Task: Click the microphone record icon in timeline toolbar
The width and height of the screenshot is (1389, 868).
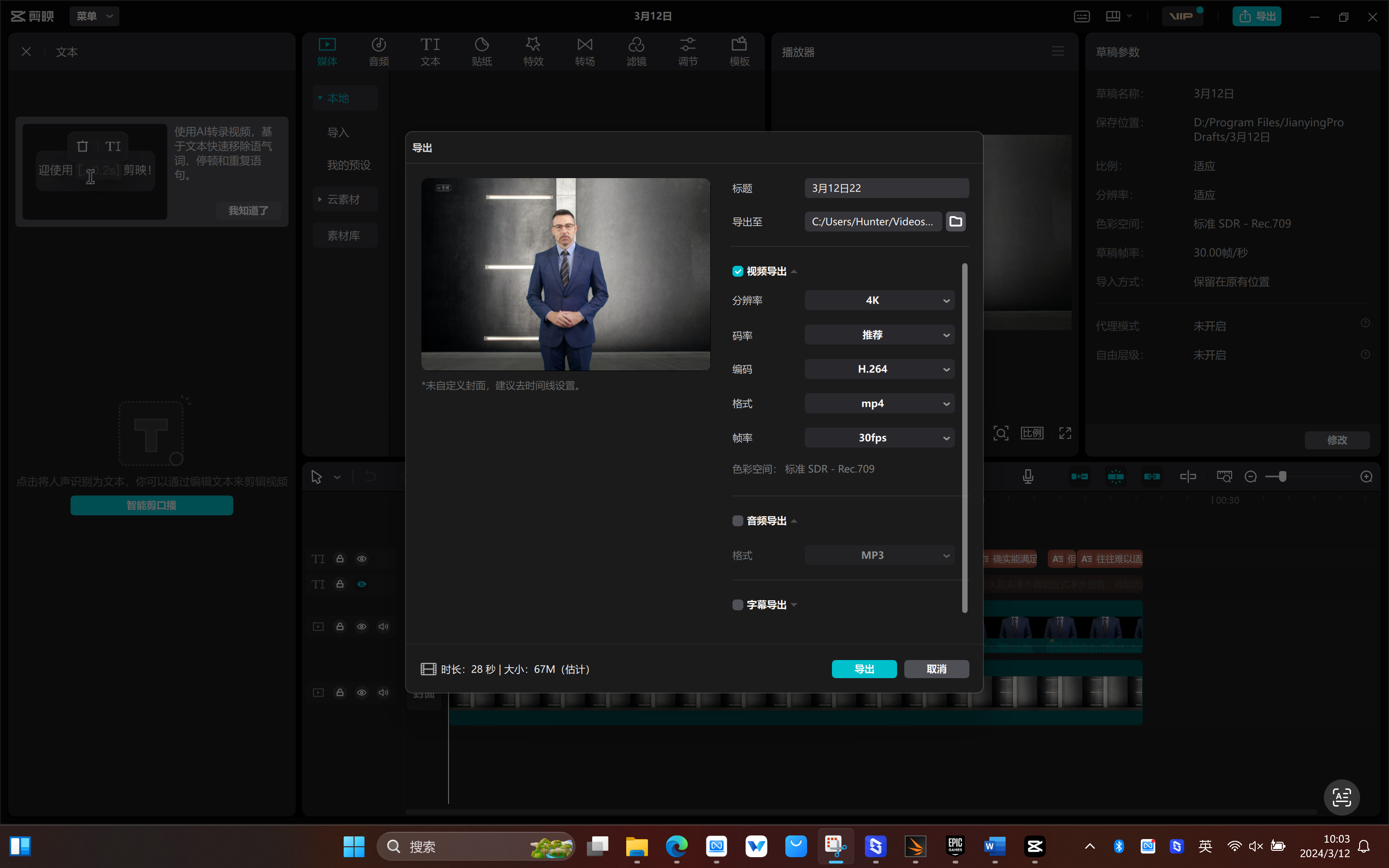Action: 1028,476
